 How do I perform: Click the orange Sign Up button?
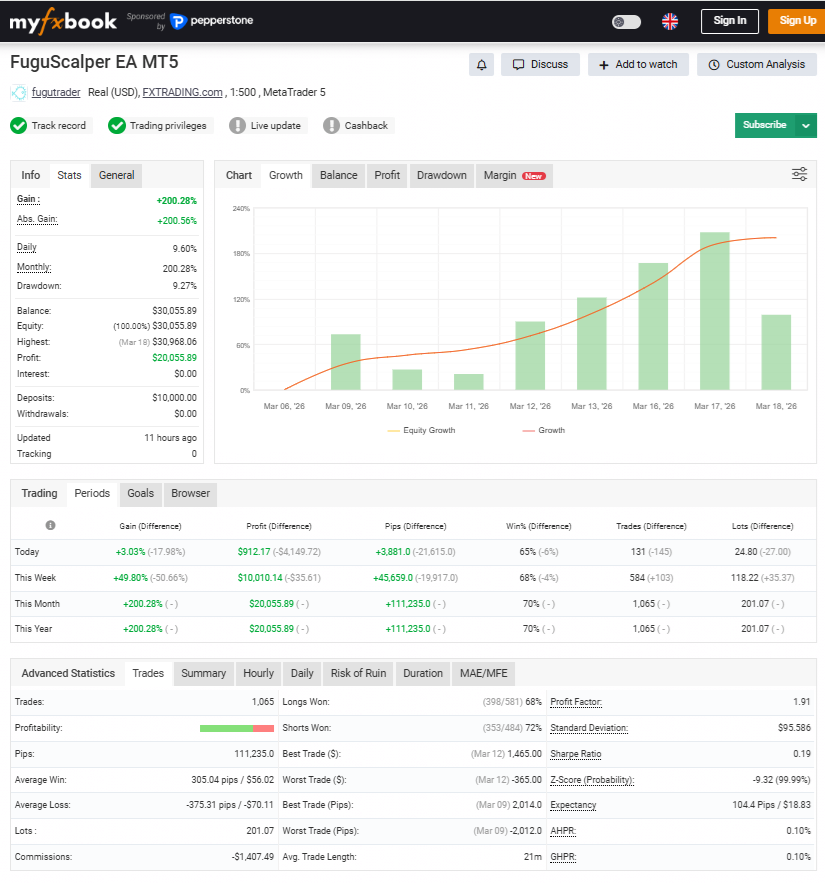pos(797,21)
